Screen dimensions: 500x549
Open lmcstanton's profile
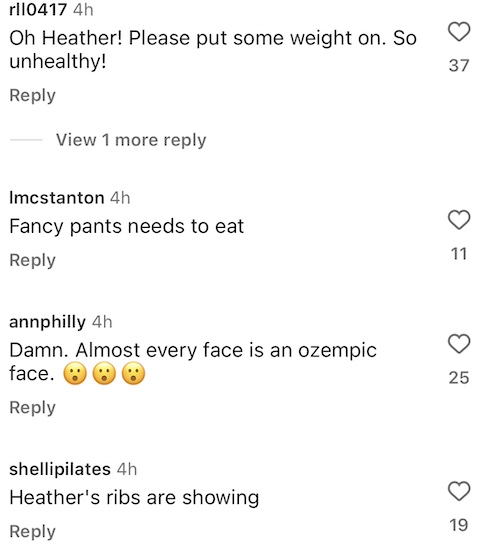tap(57, 198)
